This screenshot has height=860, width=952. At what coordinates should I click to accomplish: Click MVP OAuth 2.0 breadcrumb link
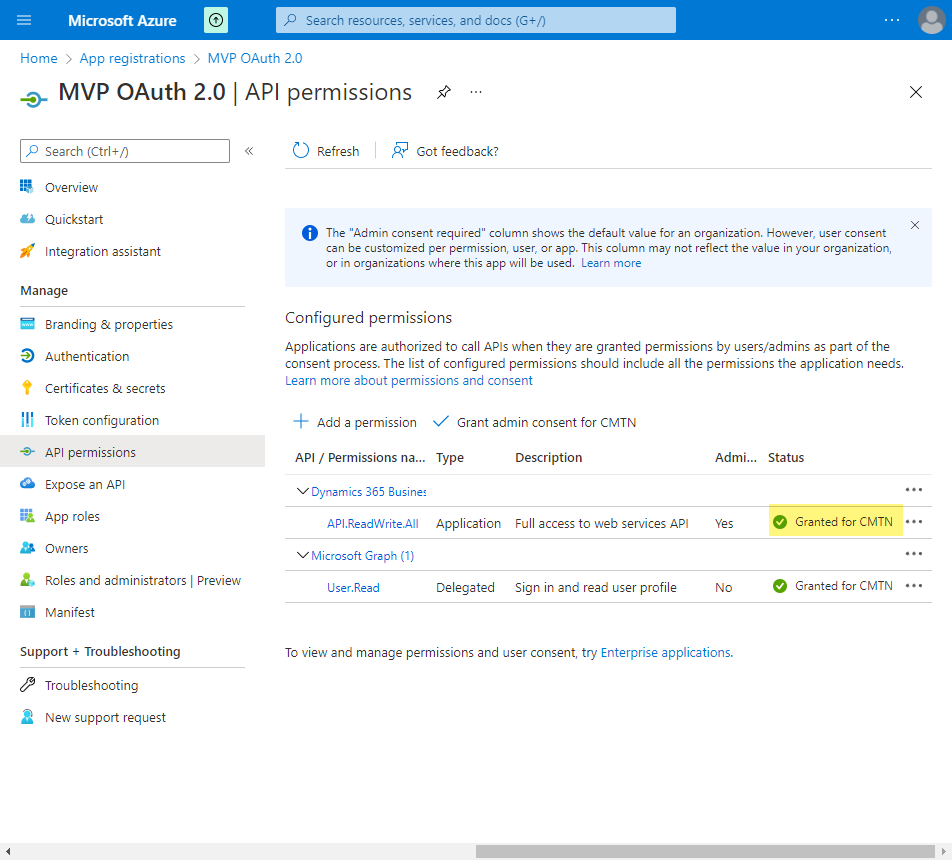coord(255,58)
